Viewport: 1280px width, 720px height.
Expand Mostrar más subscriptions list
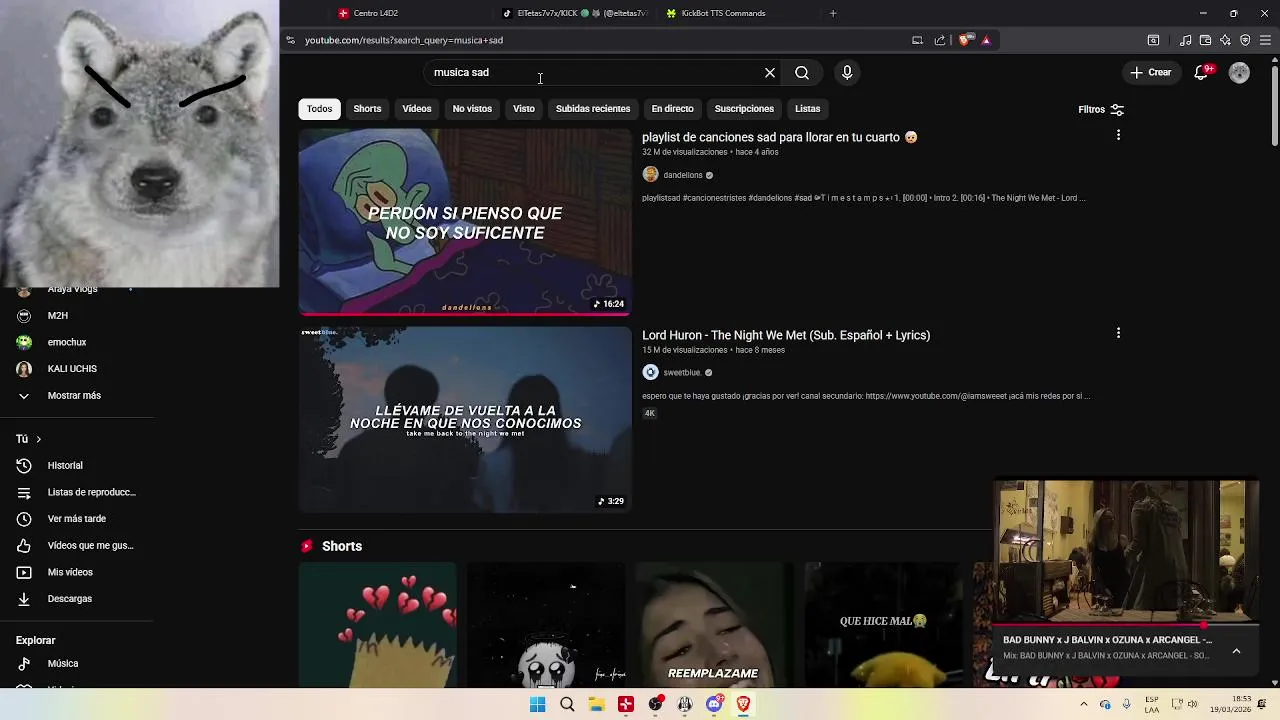(74, 395)
